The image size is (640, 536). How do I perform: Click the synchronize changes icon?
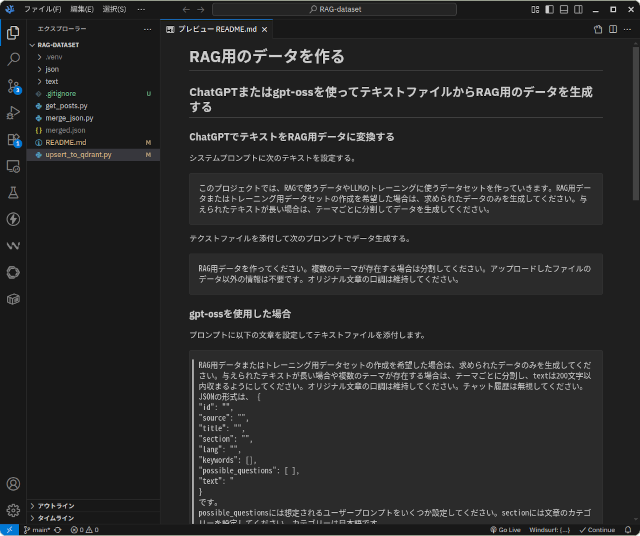58,530
